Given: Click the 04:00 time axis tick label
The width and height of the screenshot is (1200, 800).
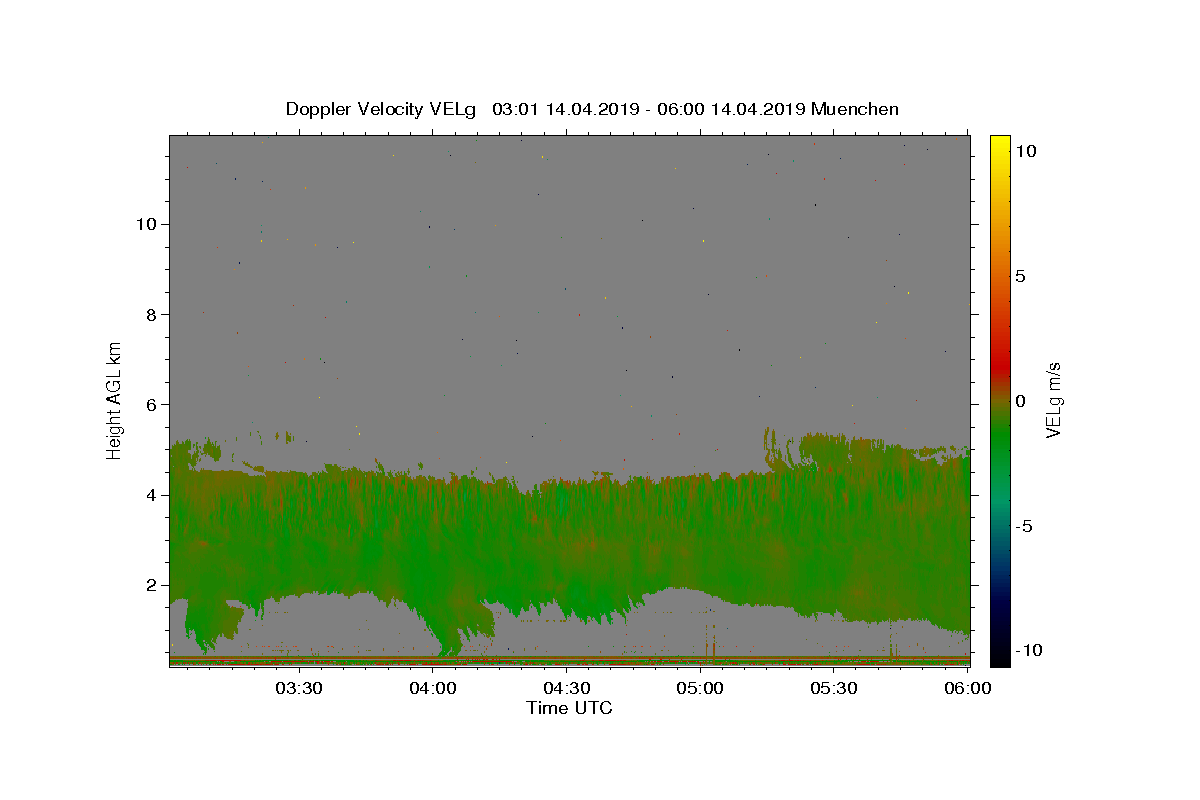Looking at the screenshot, I should [x=432, y=688].
